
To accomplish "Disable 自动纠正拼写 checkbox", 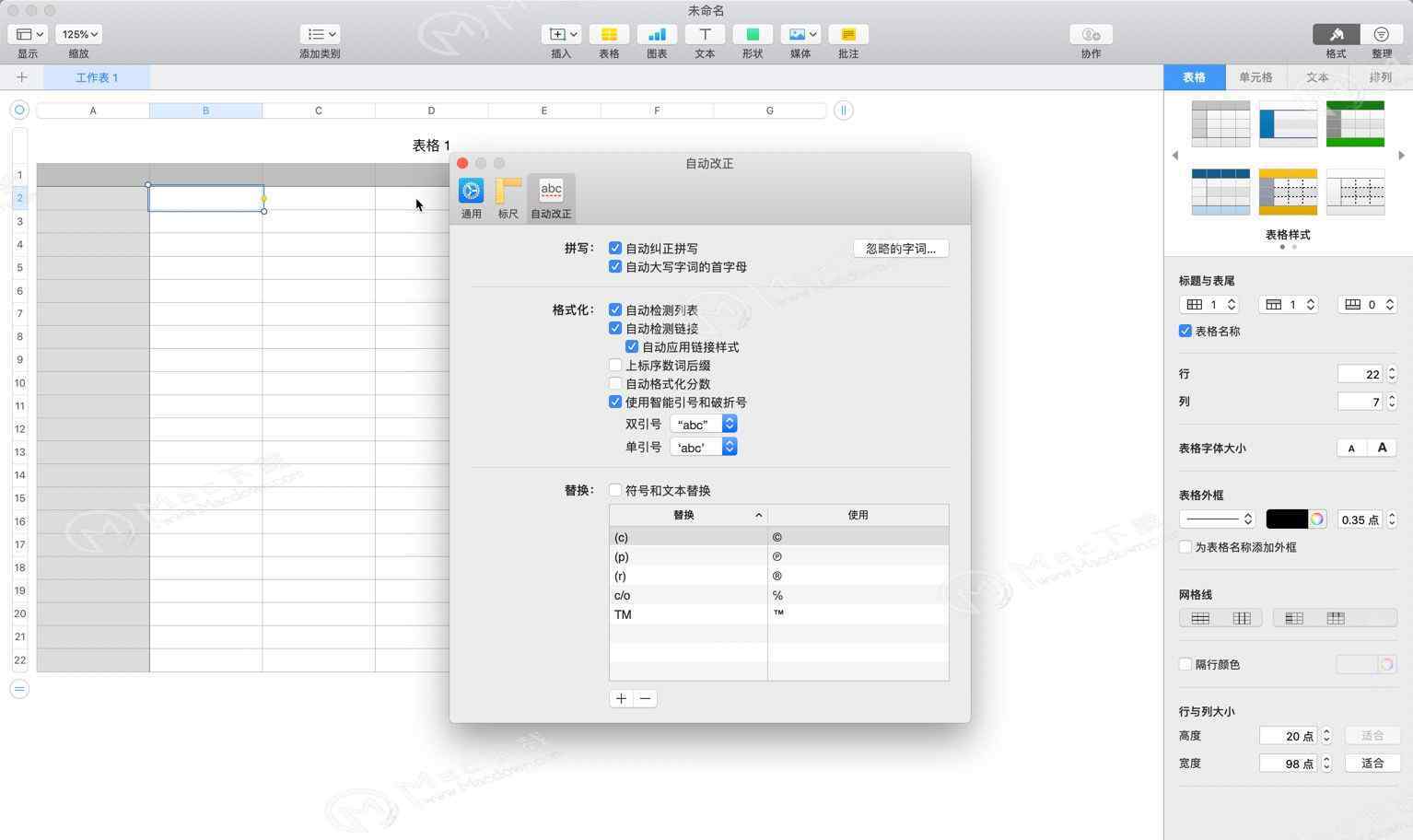I will [x=615, y=248].
